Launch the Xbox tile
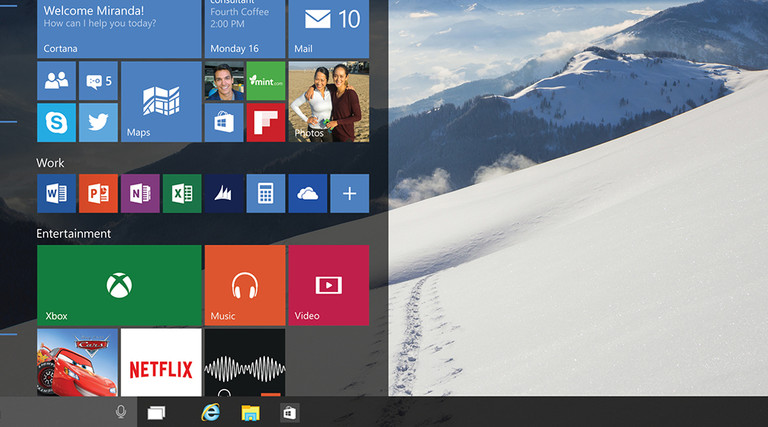The width and height of the screenshot is (768, 427). pyautogui.click(x=119, y=285)
